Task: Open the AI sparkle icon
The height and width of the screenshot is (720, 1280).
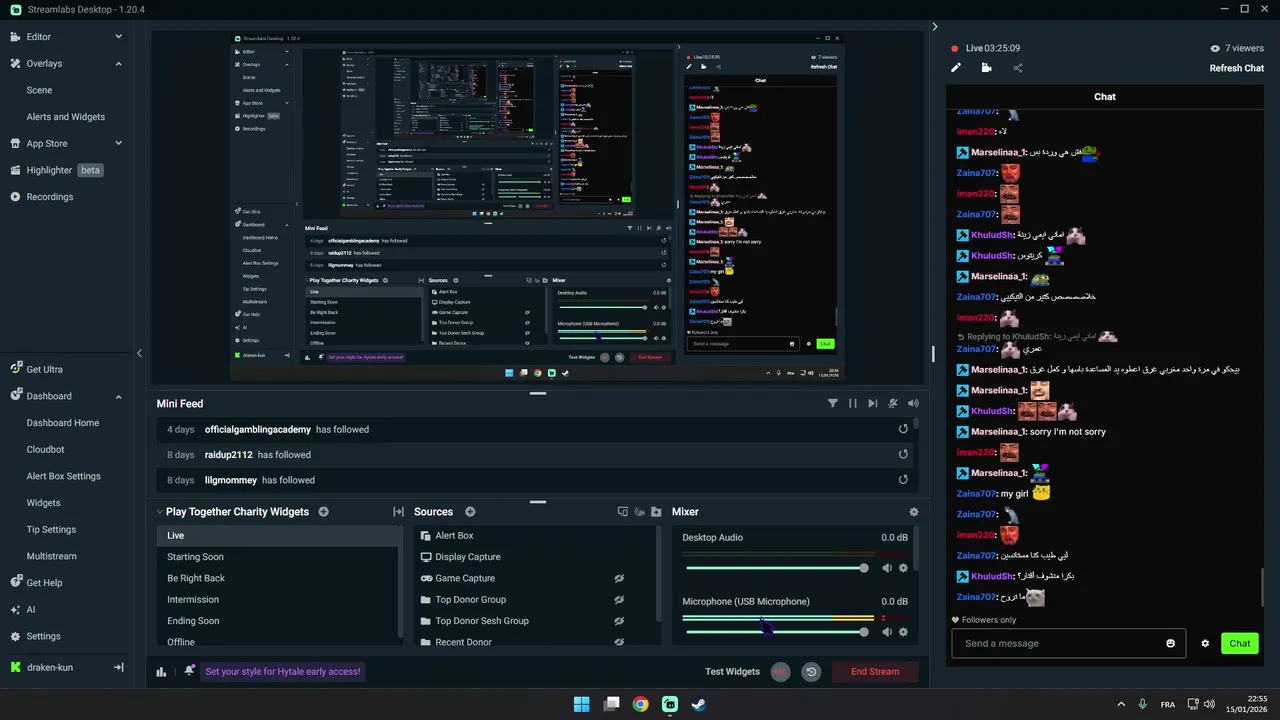Action: click(x=15, y=610)
